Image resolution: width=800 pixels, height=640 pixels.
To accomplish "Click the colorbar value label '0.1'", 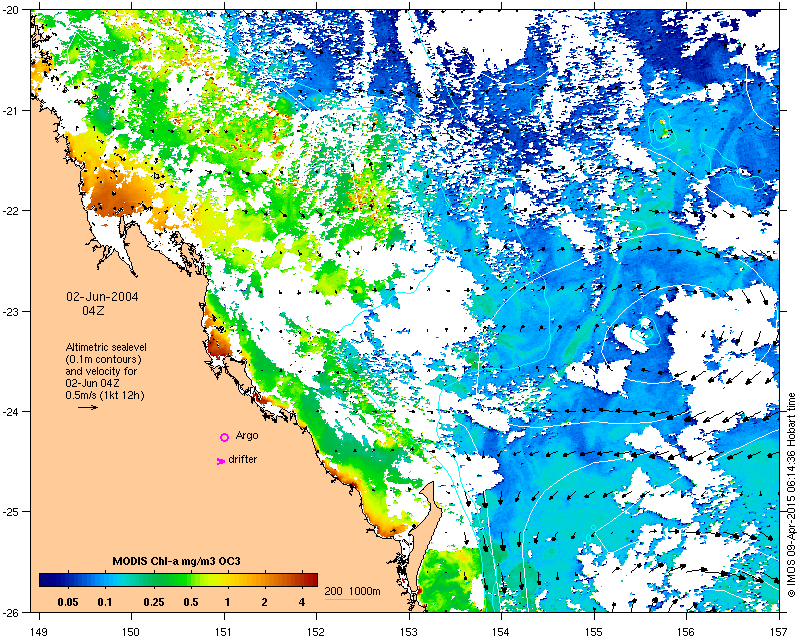I will pos(105,602).
